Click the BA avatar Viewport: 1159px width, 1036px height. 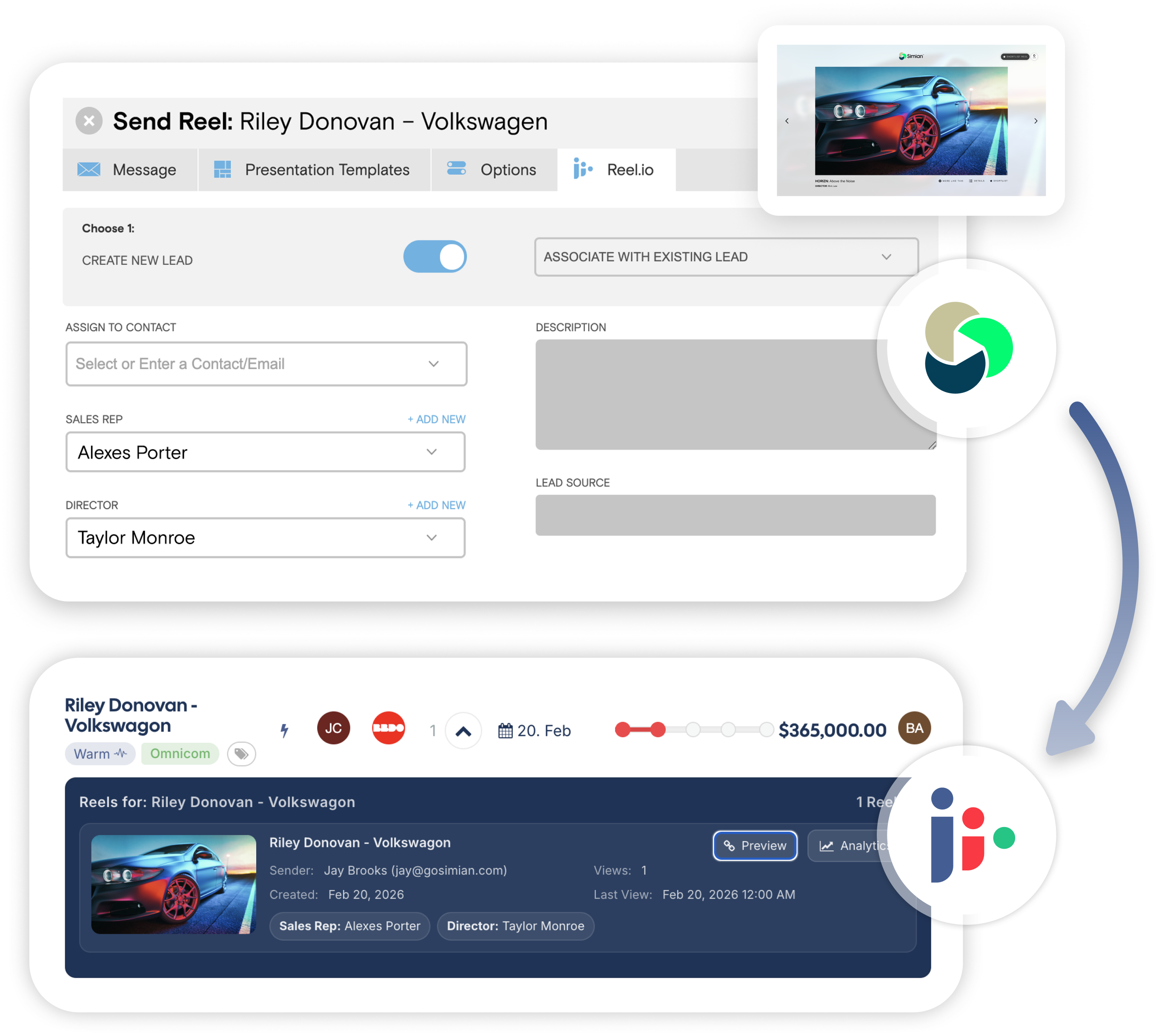point(914,728)
